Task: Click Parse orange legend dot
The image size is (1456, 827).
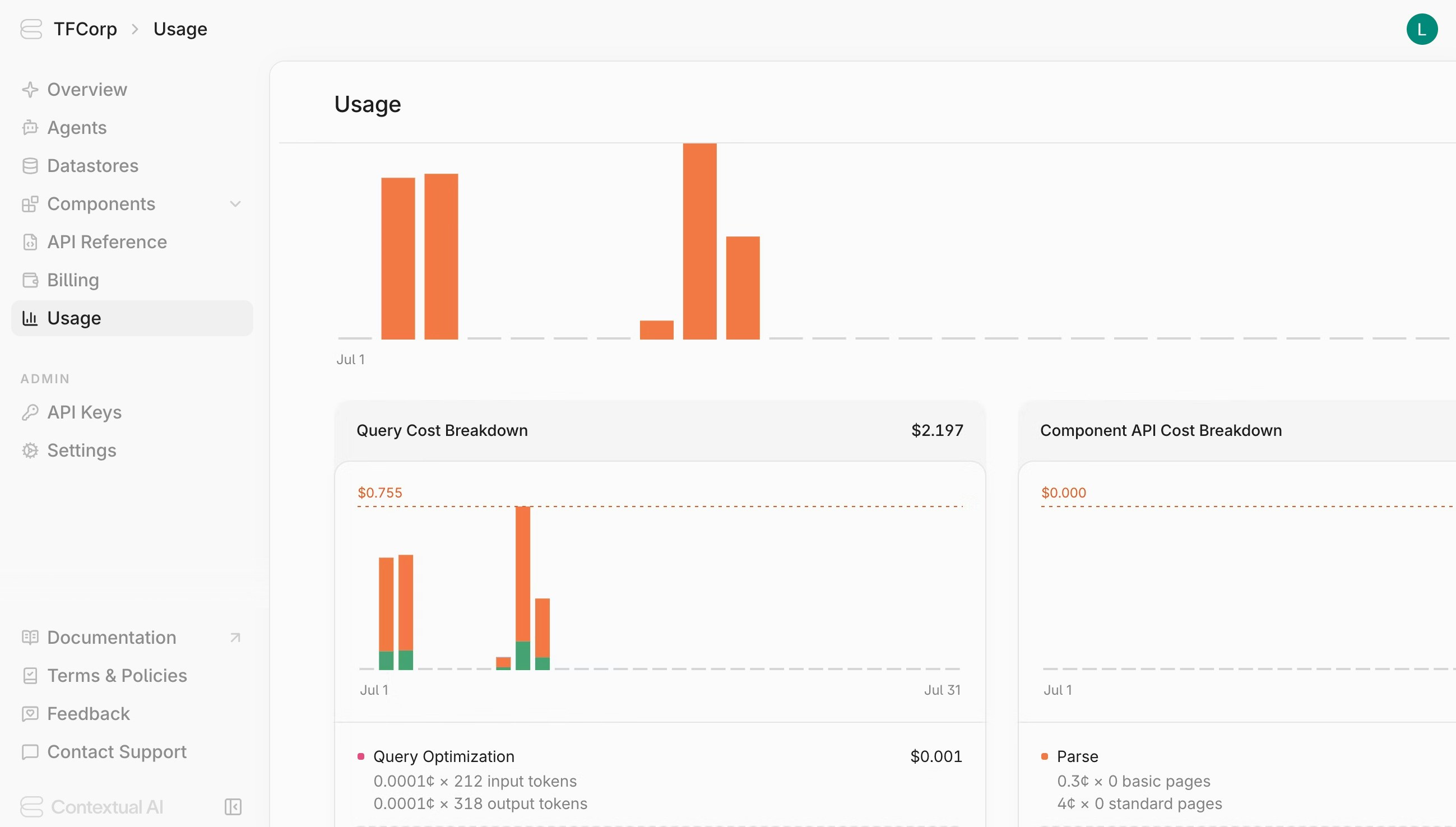Action: coord(1044,756)
